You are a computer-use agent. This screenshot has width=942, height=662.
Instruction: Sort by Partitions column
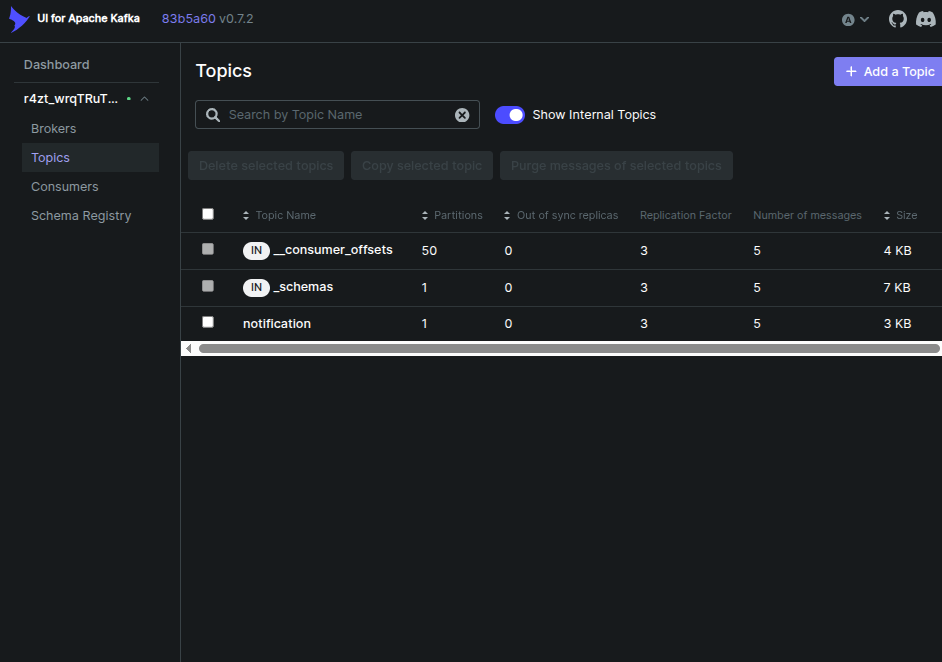452,215
